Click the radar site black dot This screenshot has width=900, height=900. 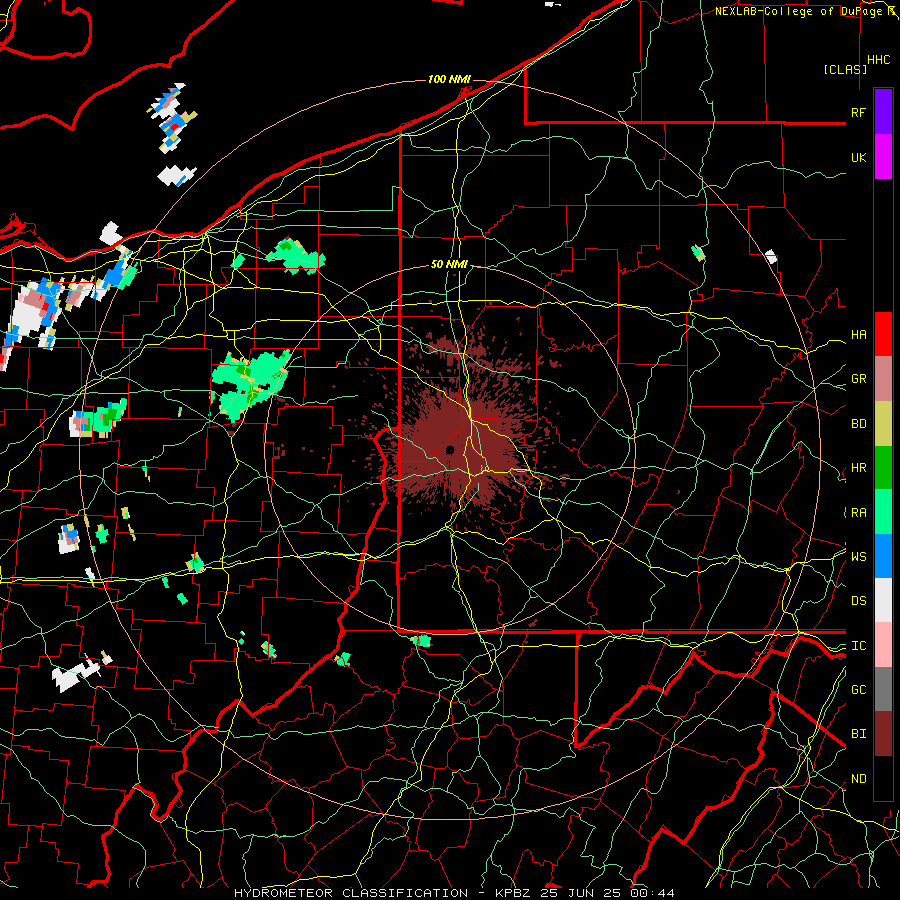[450, 449]
